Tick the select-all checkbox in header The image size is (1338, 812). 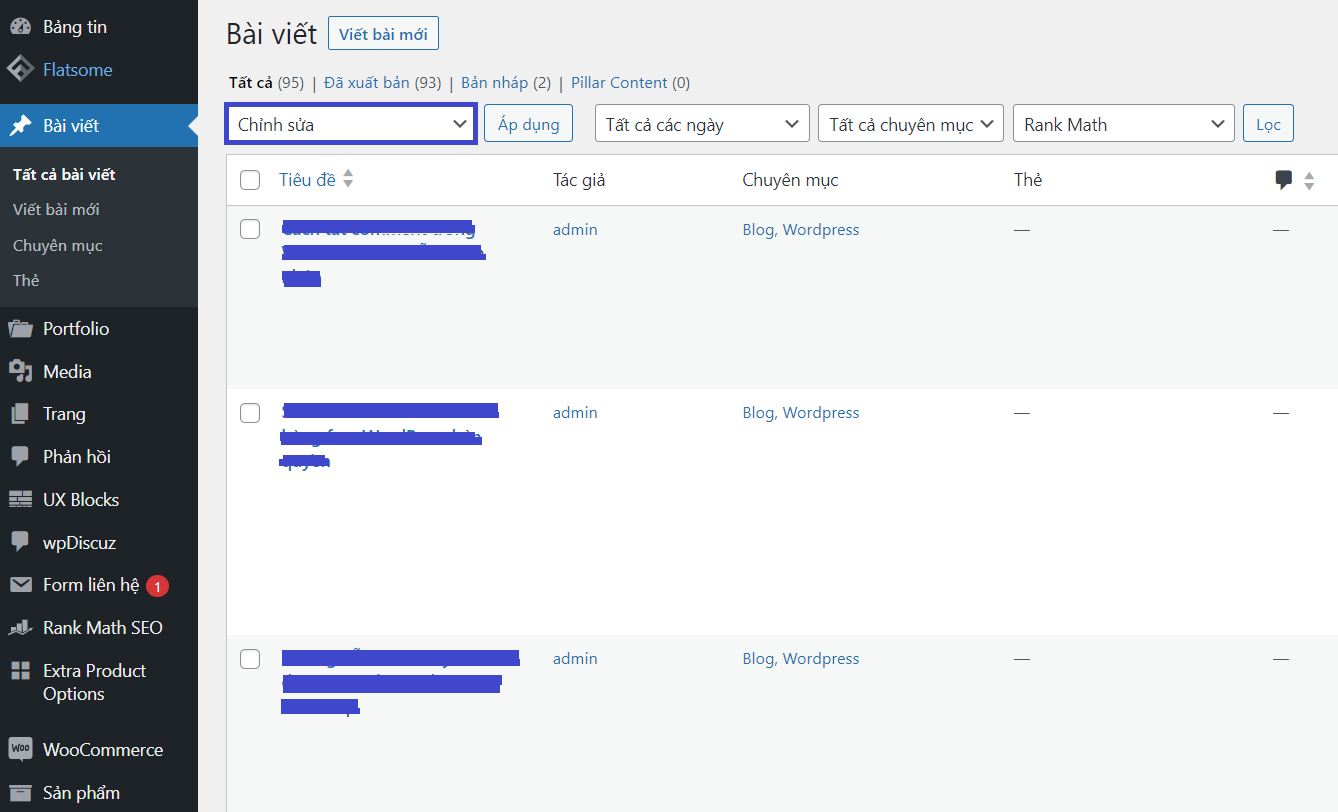click(x=250, y=180)
